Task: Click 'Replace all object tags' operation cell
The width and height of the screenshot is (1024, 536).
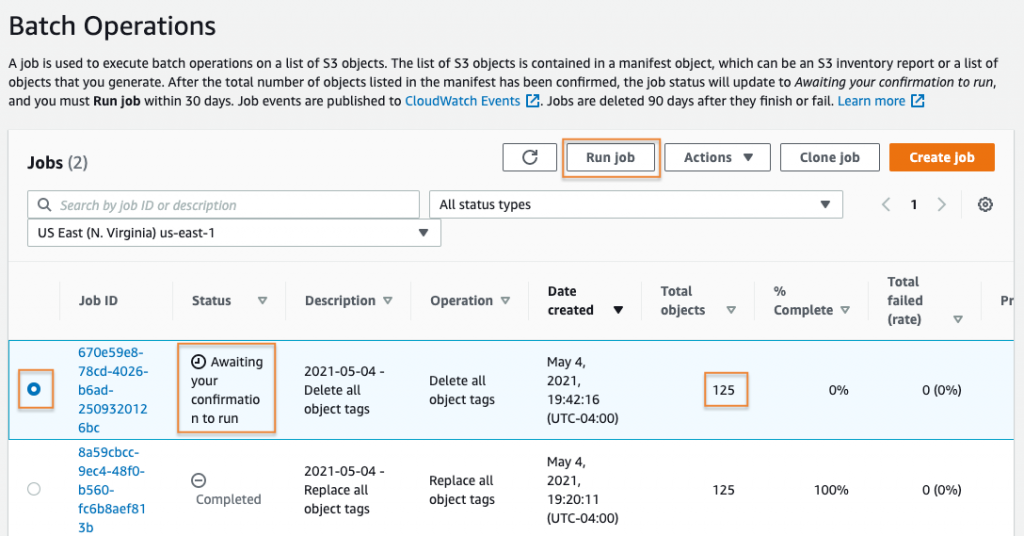Action: pos(462,490)
